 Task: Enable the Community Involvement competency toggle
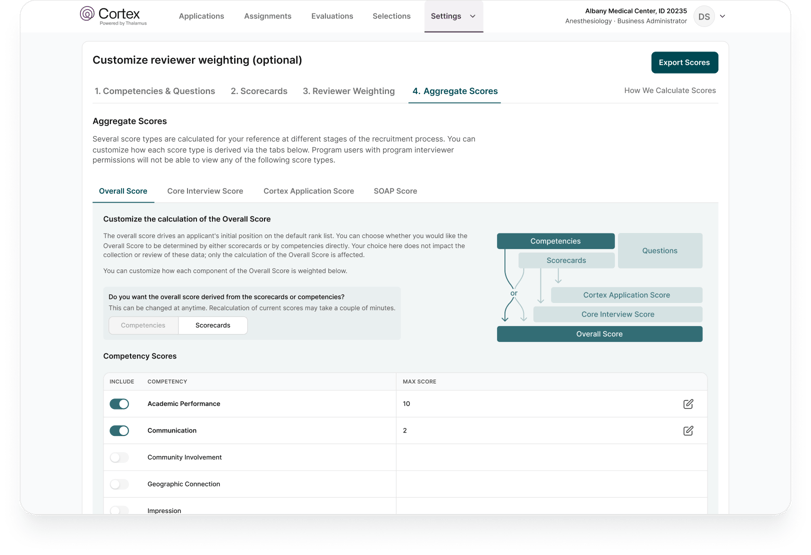(119, 458)
